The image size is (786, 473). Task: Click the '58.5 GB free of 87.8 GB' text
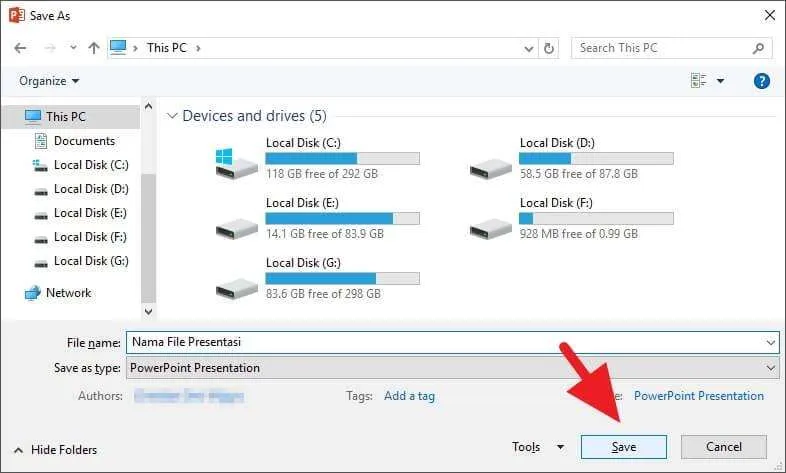coord(579,174)
